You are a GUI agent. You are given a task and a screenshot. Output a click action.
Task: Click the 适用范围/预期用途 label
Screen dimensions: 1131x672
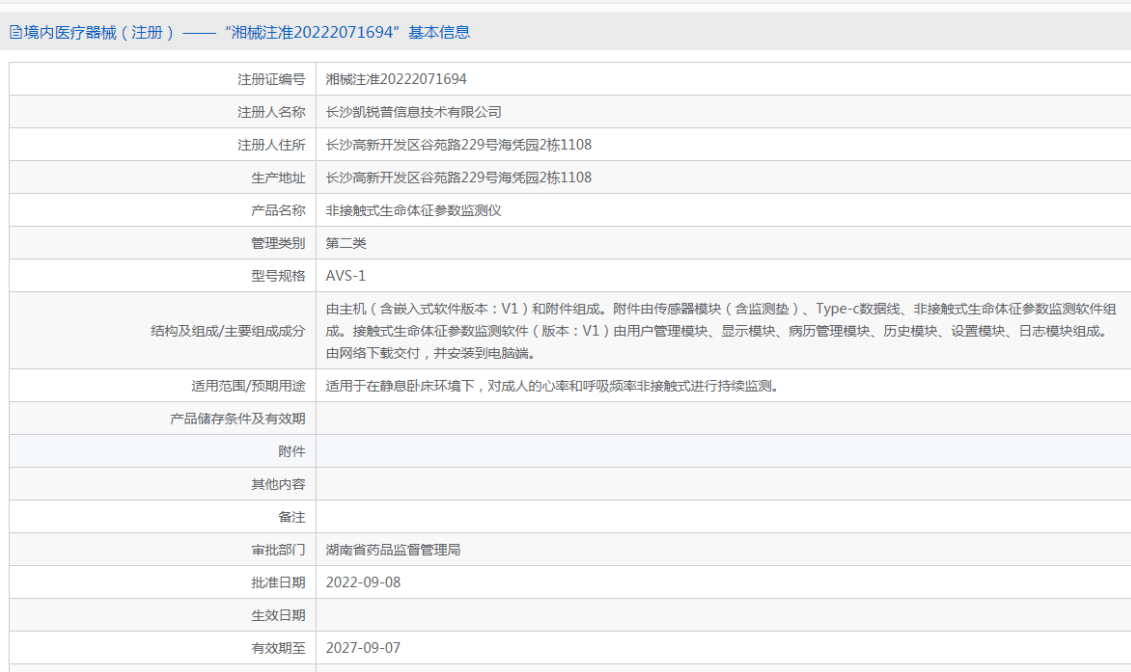tap(248, 386)
